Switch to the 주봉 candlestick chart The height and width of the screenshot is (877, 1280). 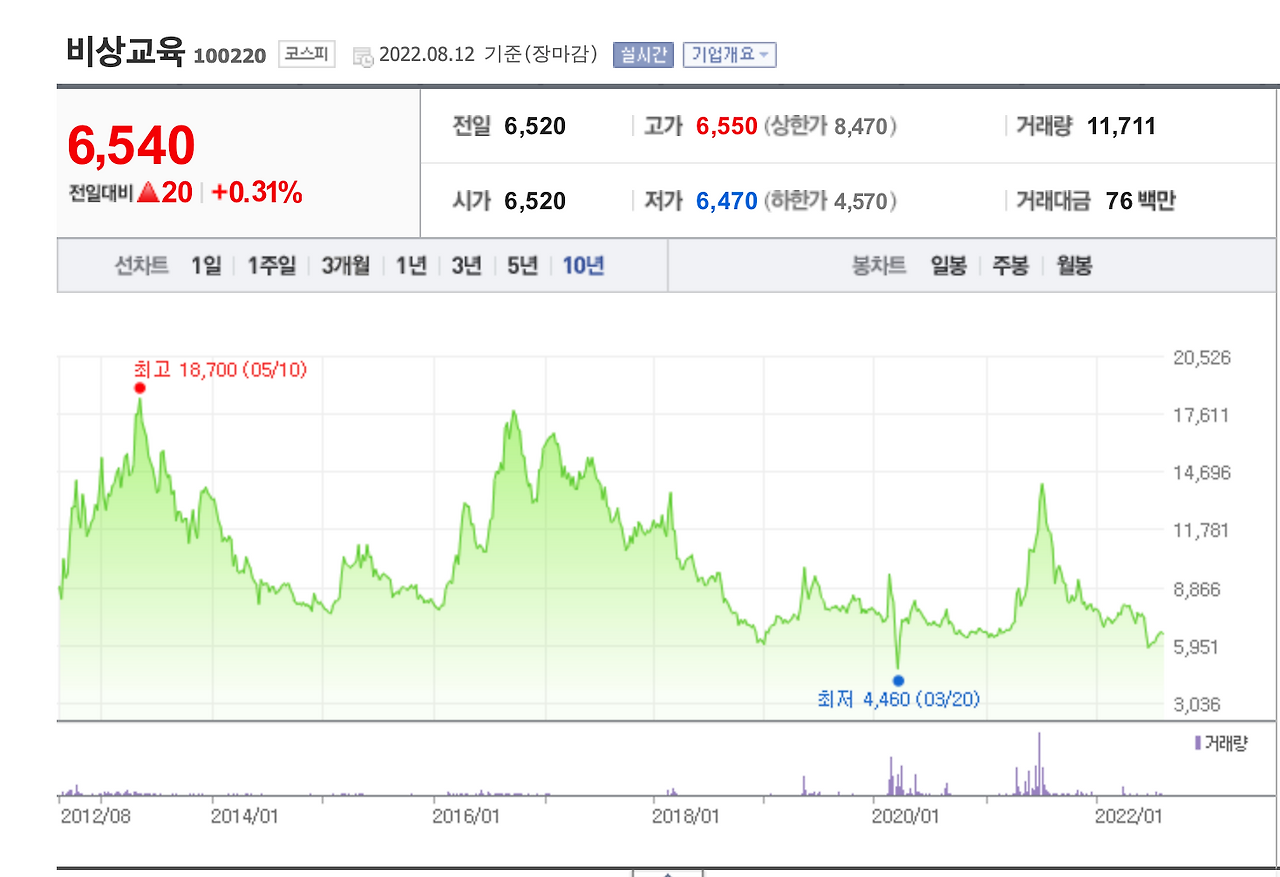pyautogui.click(x=1010, y=266)
